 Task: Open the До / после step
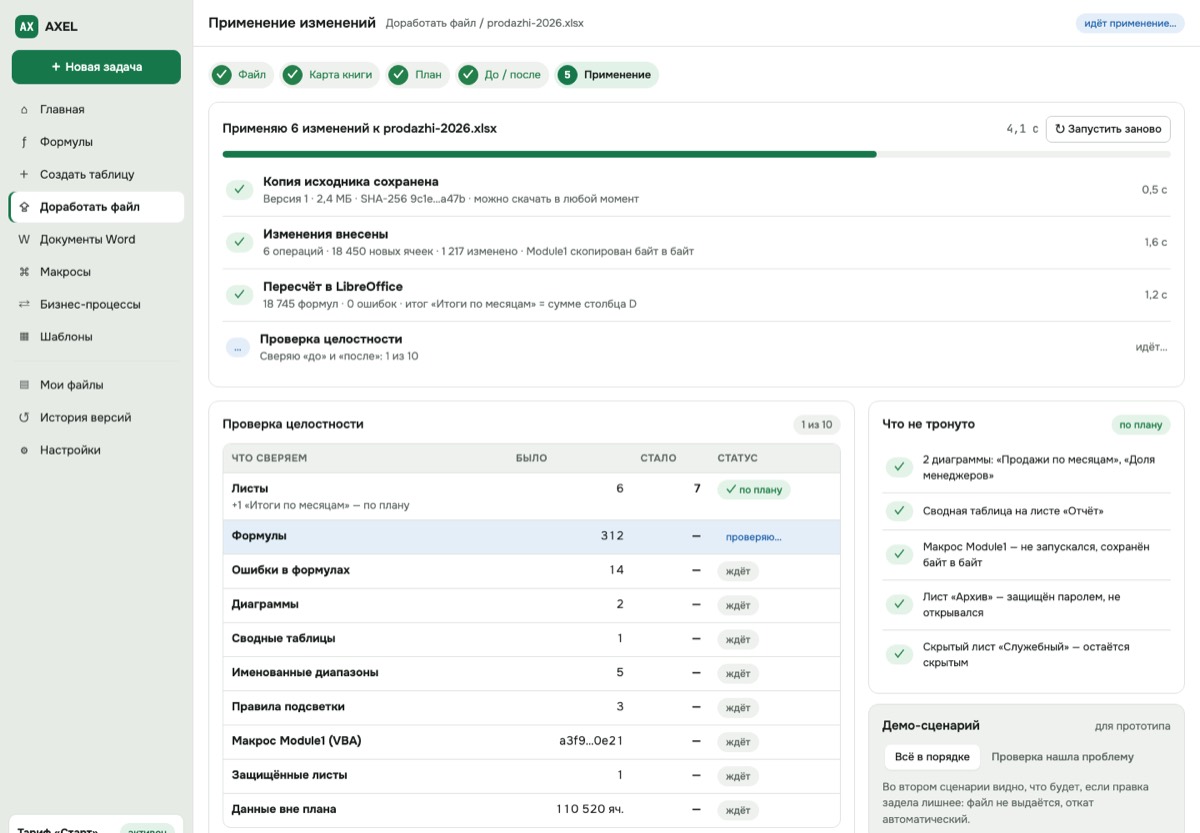point(502,75)
